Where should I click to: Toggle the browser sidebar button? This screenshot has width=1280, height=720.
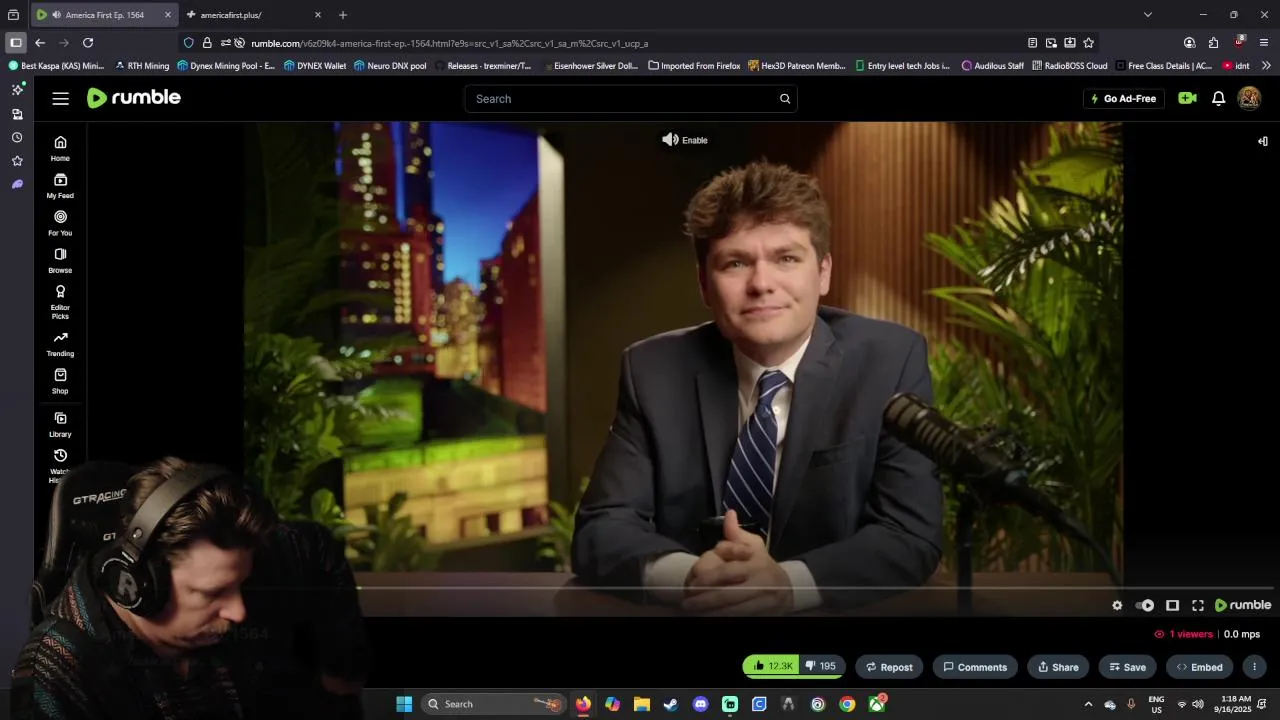[15, 43]
